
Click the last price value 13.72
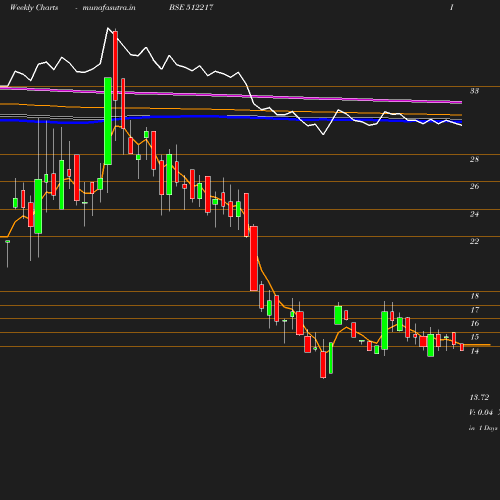click(x=479, y=397)
